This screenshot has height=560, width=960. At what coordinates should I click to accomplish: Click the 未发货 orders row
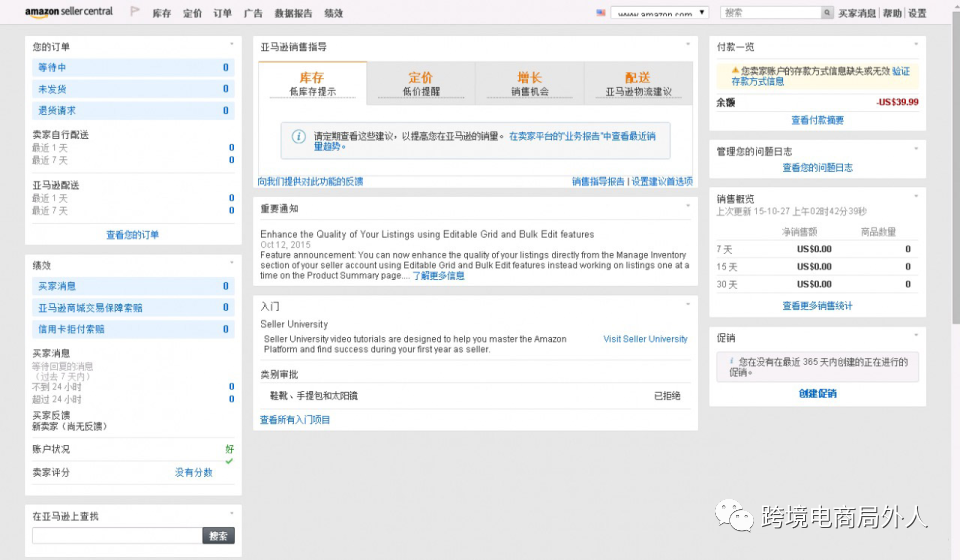coord(133,89)
